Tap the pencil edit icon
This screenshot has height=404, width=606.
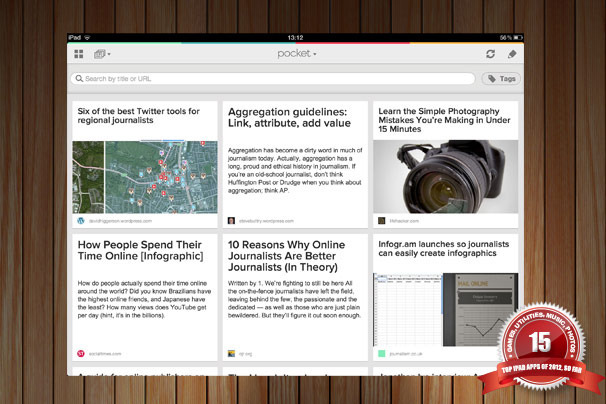pos(512,54)
